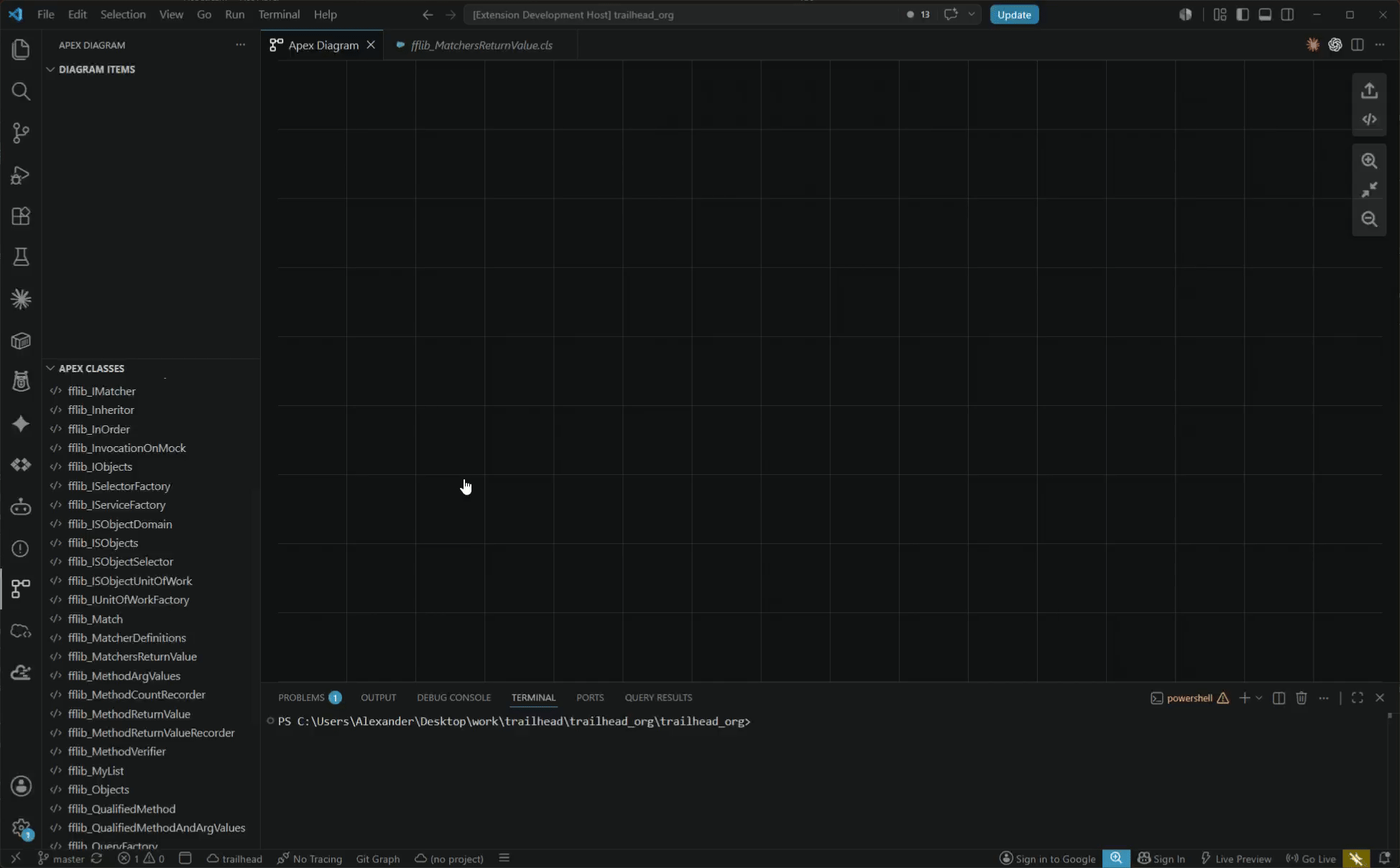Switch to the PROBLEMS tab
Image resolution: width=1400 pixels, height=868 pixels.
pyautogui.click(x=309, y=697)
